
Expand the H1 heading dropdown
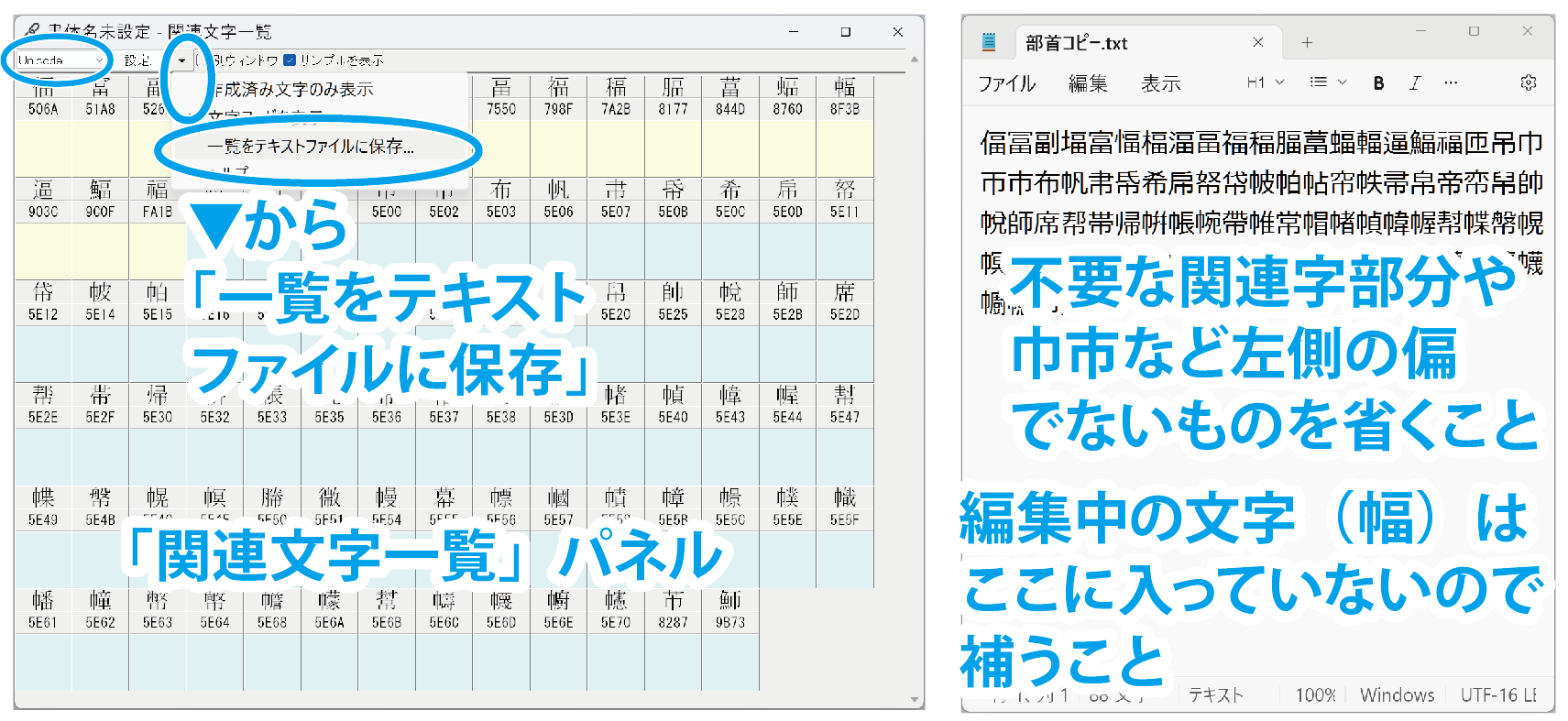(x=1265, y=82)
